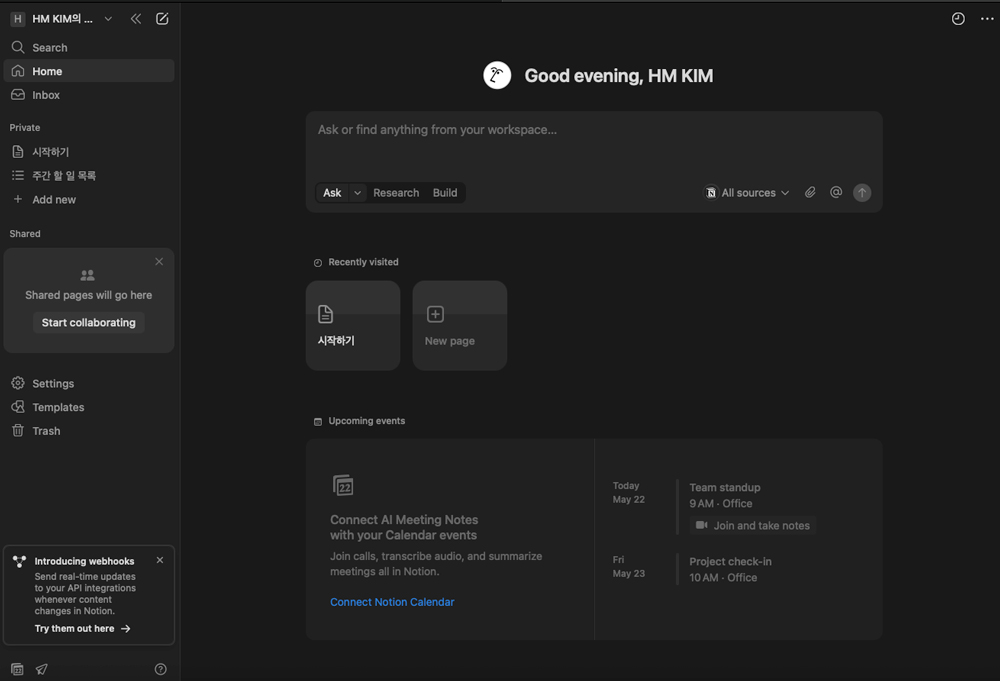Open the workspace switcher dropdown arrow

108,19
